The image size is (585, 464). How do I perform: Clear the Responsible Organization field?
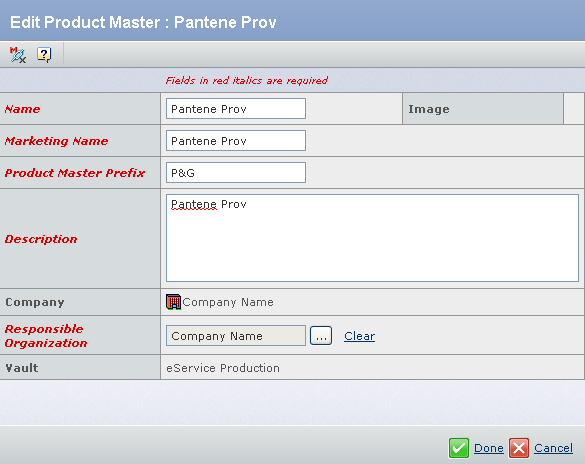[x=359, y=336]
